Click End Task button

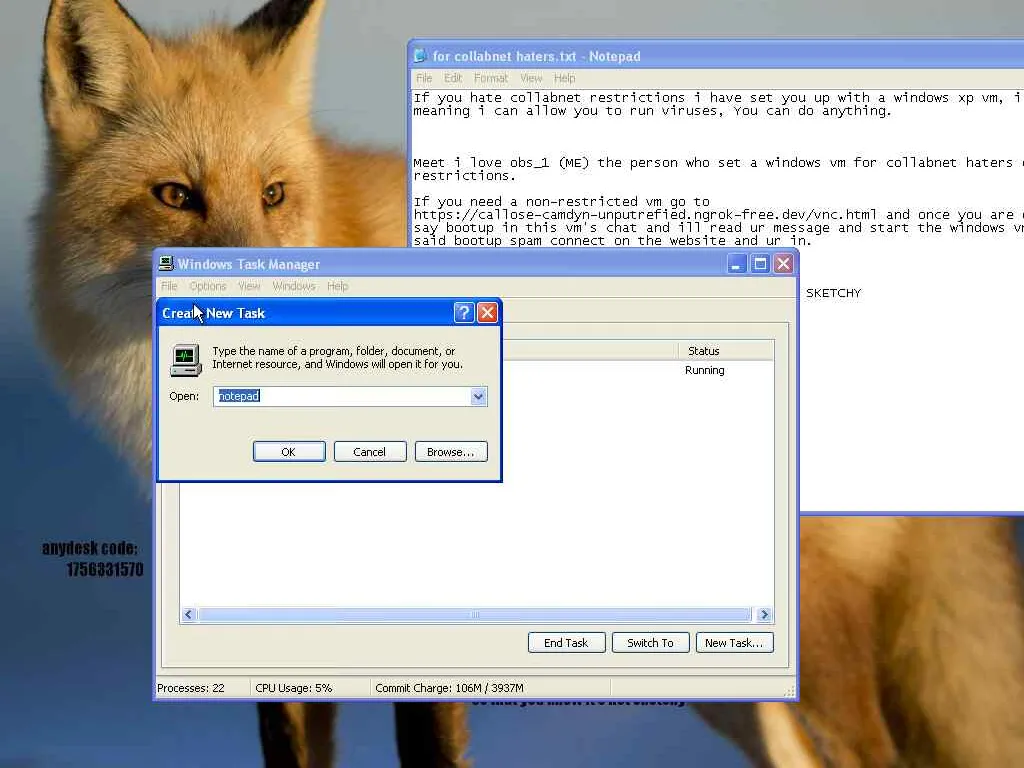(x=566, y=643)
